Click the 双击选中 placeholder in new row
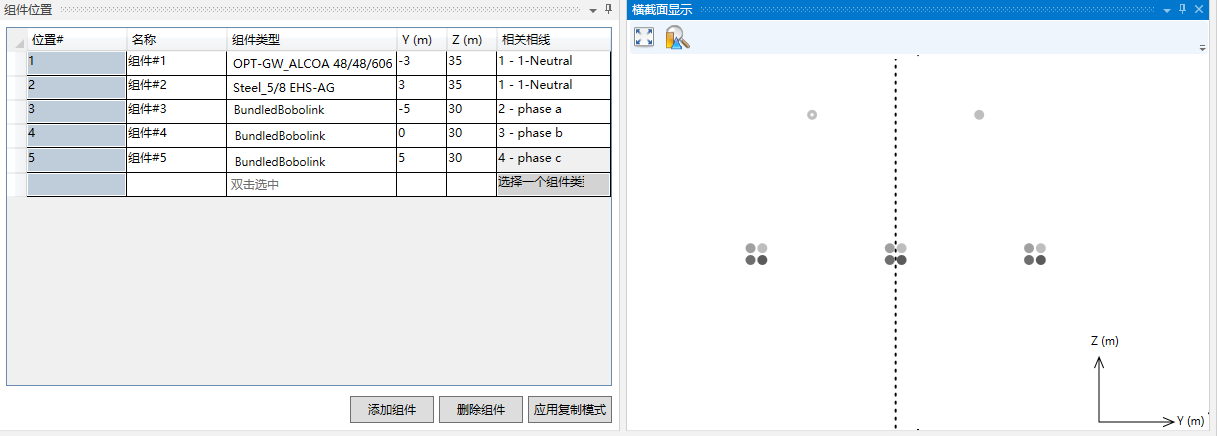Image resolution: width=1217 pixels, height=436 pixels. click(312, 184)
